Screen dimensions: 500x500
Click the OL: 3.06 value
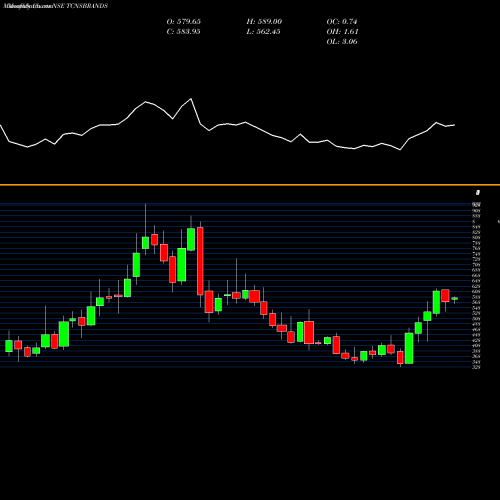342,42
